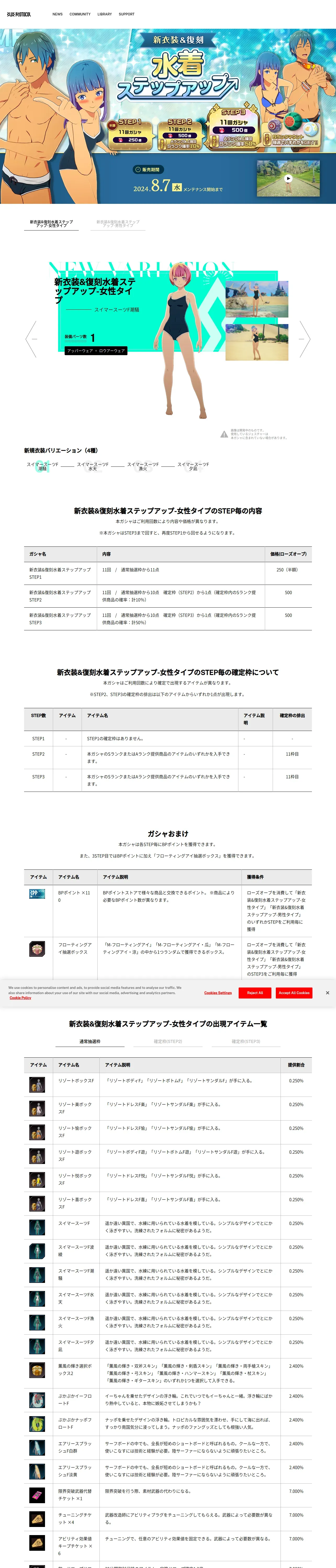Select the 確定枠(STEP3) tab
Screen dimensions: 336x1568
click(x=246, y=1041)
